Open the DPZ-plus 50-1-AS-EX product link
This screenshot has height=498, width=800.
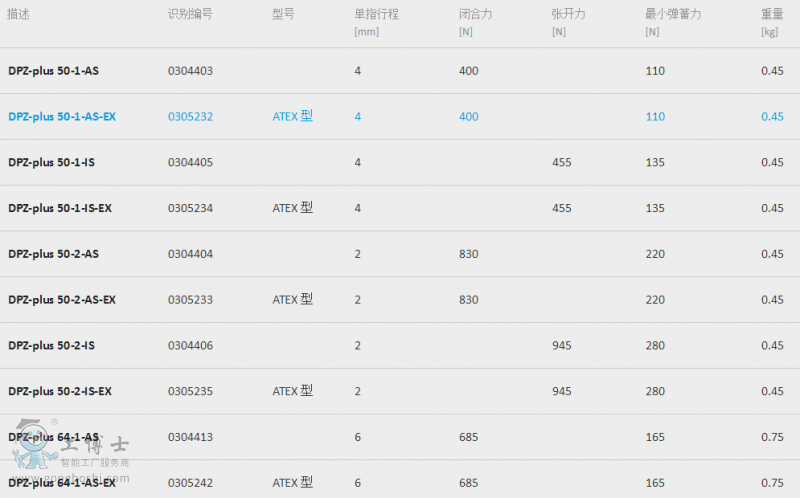point(62,117)
